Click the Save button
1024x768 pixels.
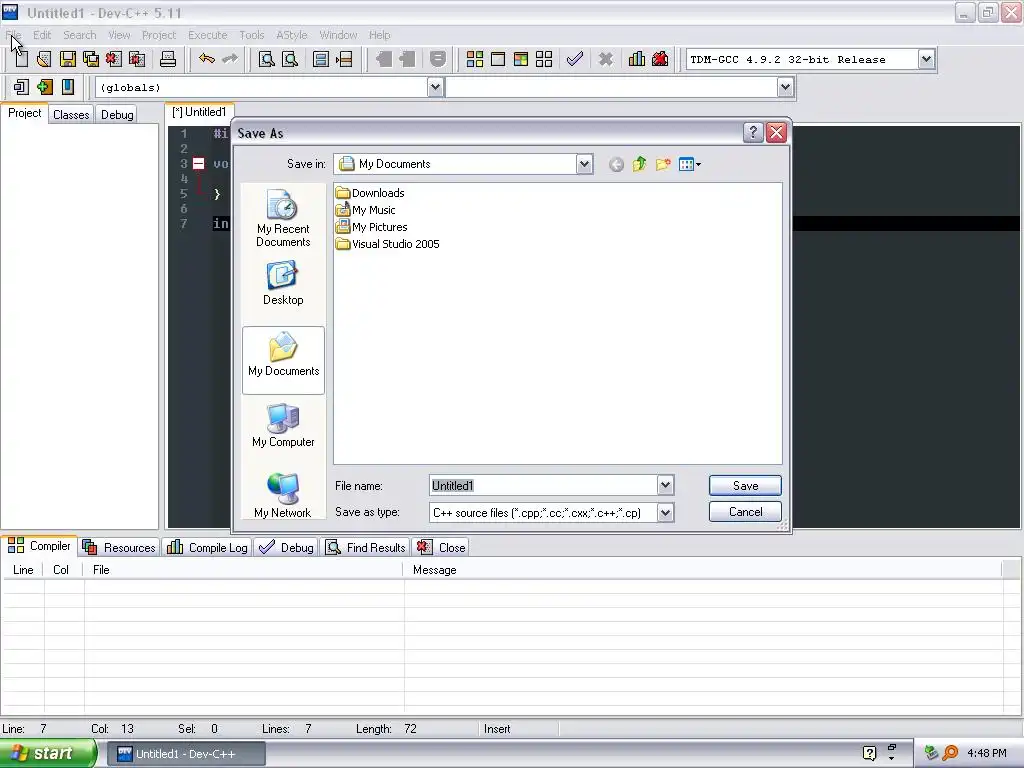[745, 486]
